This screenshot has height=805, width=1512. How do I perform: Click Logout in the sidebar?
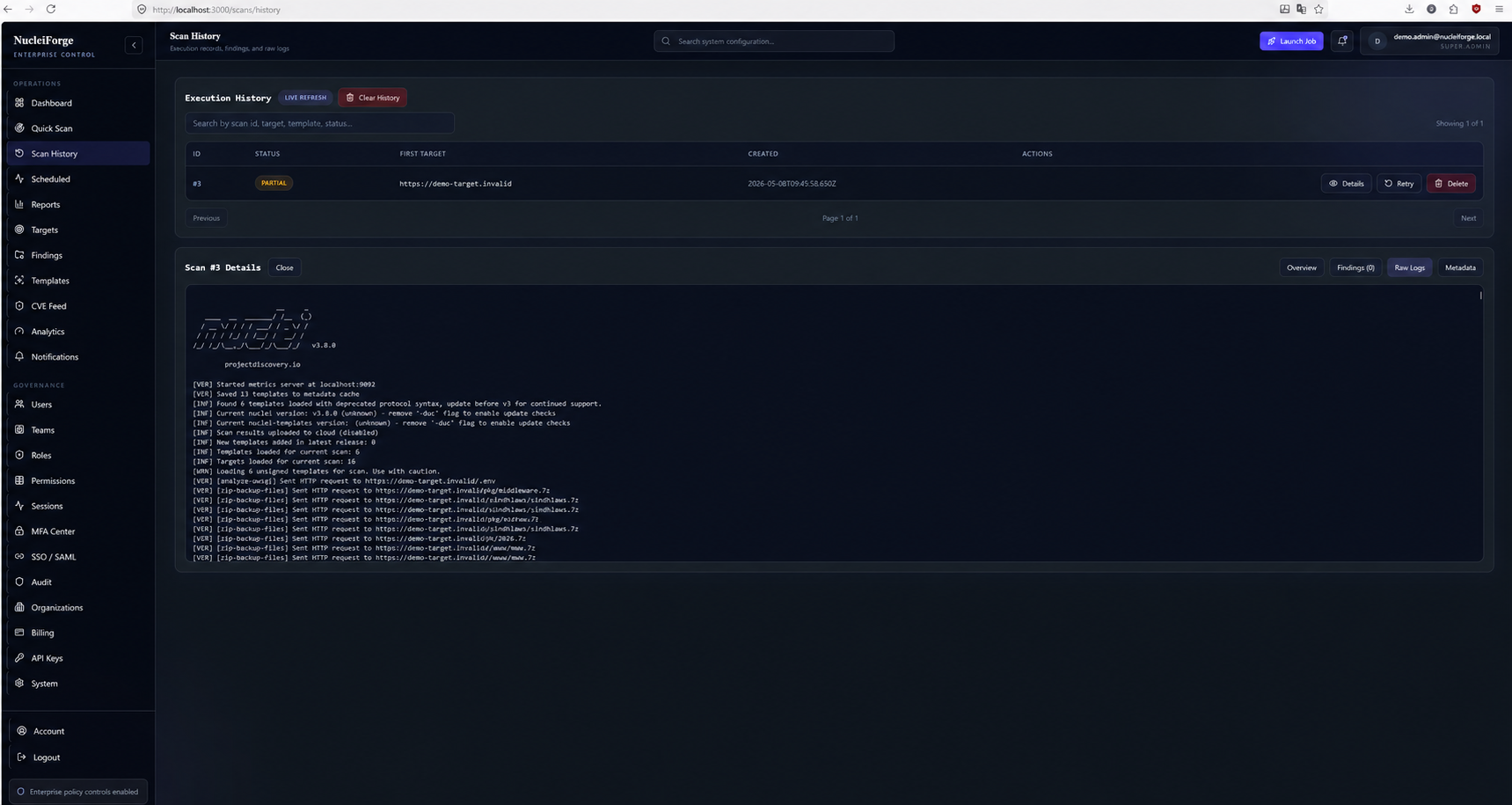point(47,757)
